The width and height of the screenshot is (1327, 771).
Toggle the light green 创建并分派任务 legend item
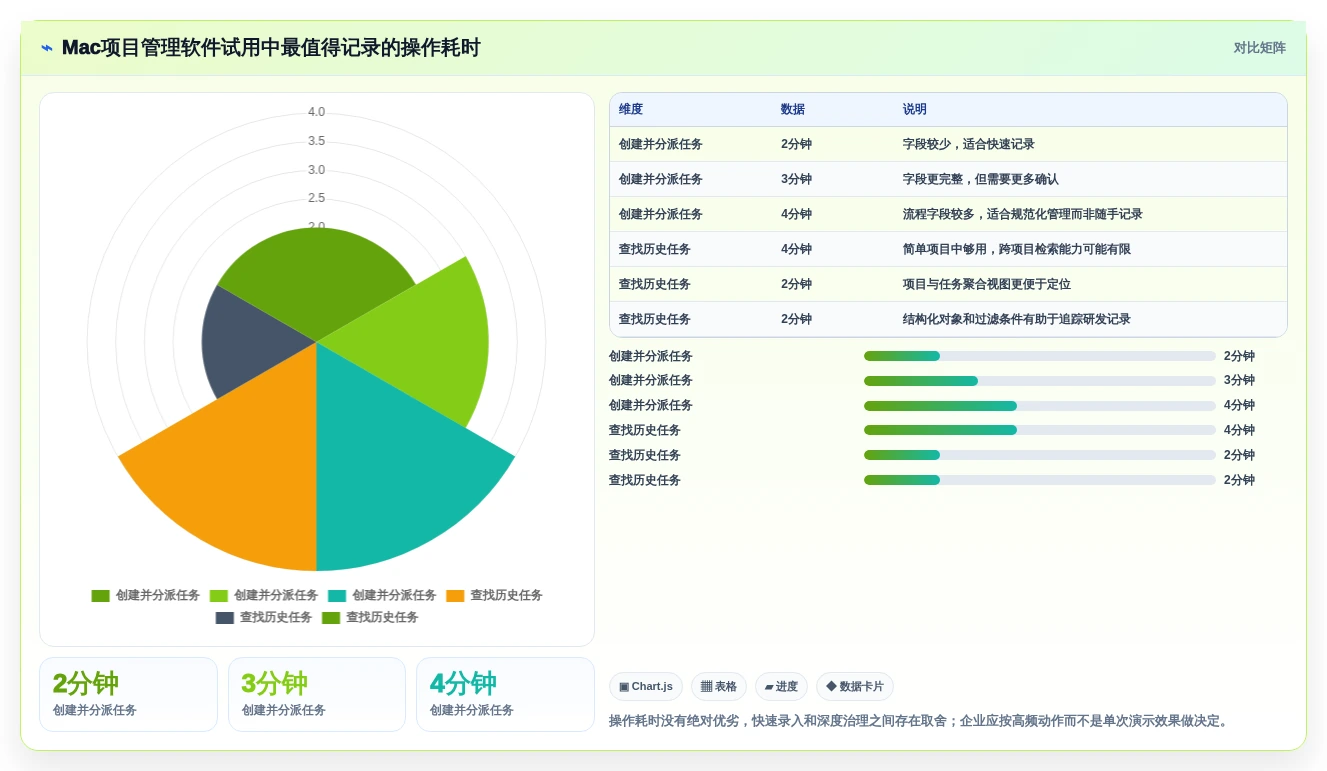pos(264,596)
